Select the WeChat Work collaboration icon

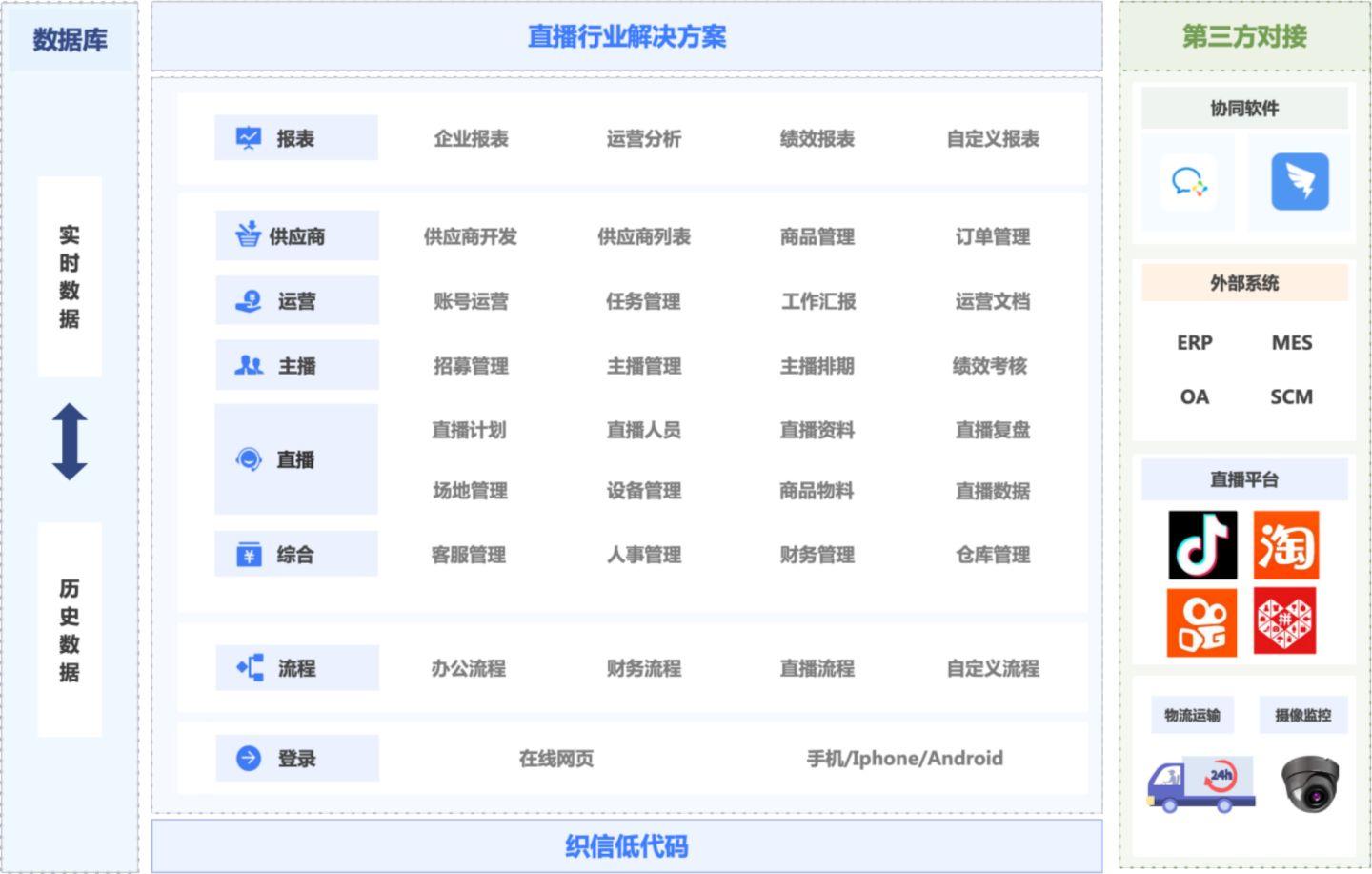tap(1188, 182)
